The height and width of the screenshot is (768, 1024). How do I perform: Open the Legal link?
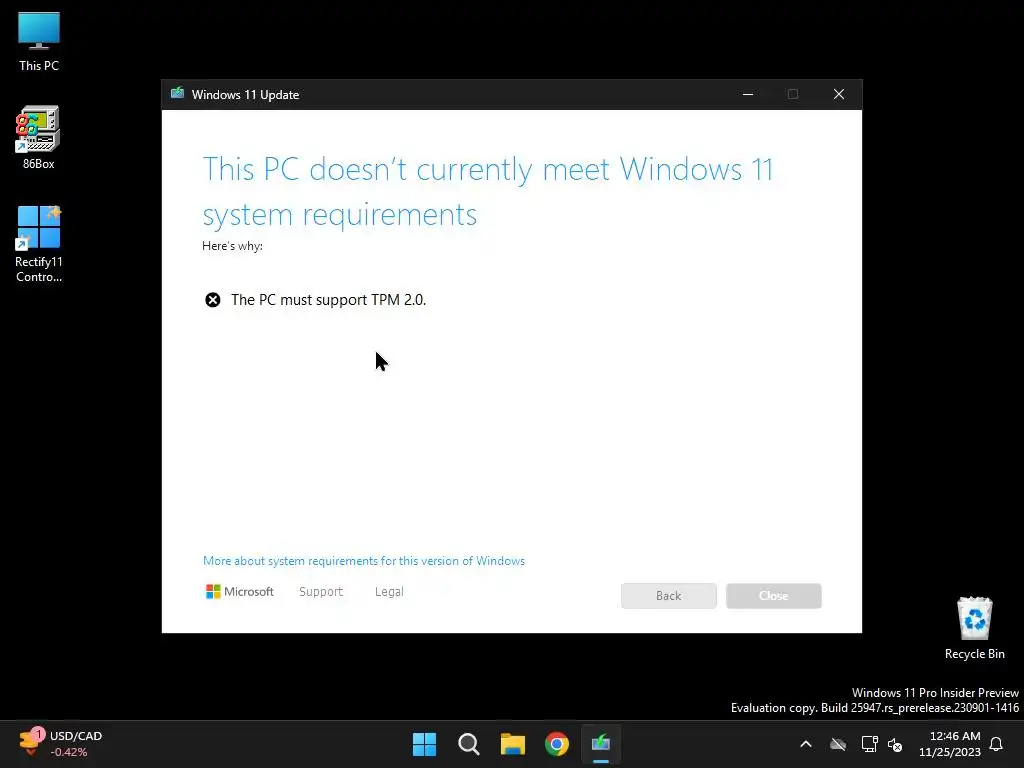(389, 592)
